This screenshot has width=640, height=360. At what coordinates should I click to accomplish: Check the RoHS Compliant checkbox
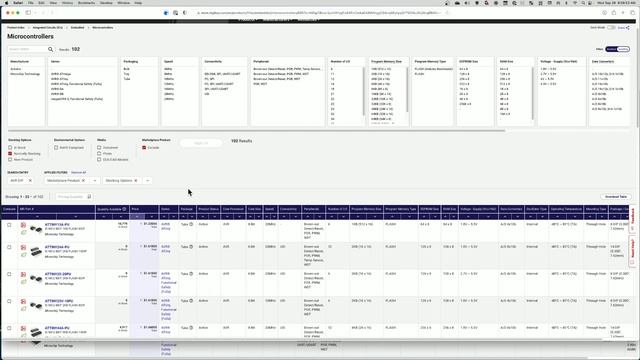tap(56, 148)
